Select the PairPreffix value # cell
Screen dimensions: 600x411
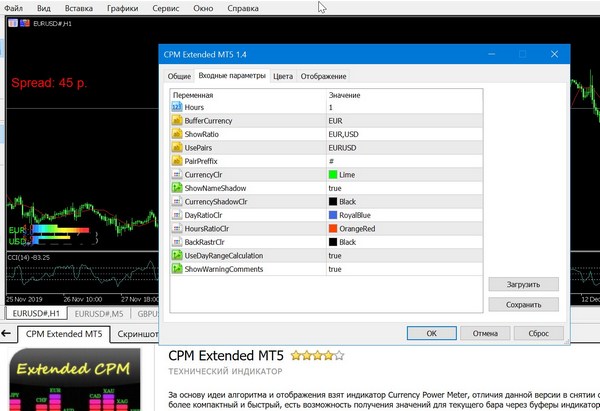click(x=404, y=161)
